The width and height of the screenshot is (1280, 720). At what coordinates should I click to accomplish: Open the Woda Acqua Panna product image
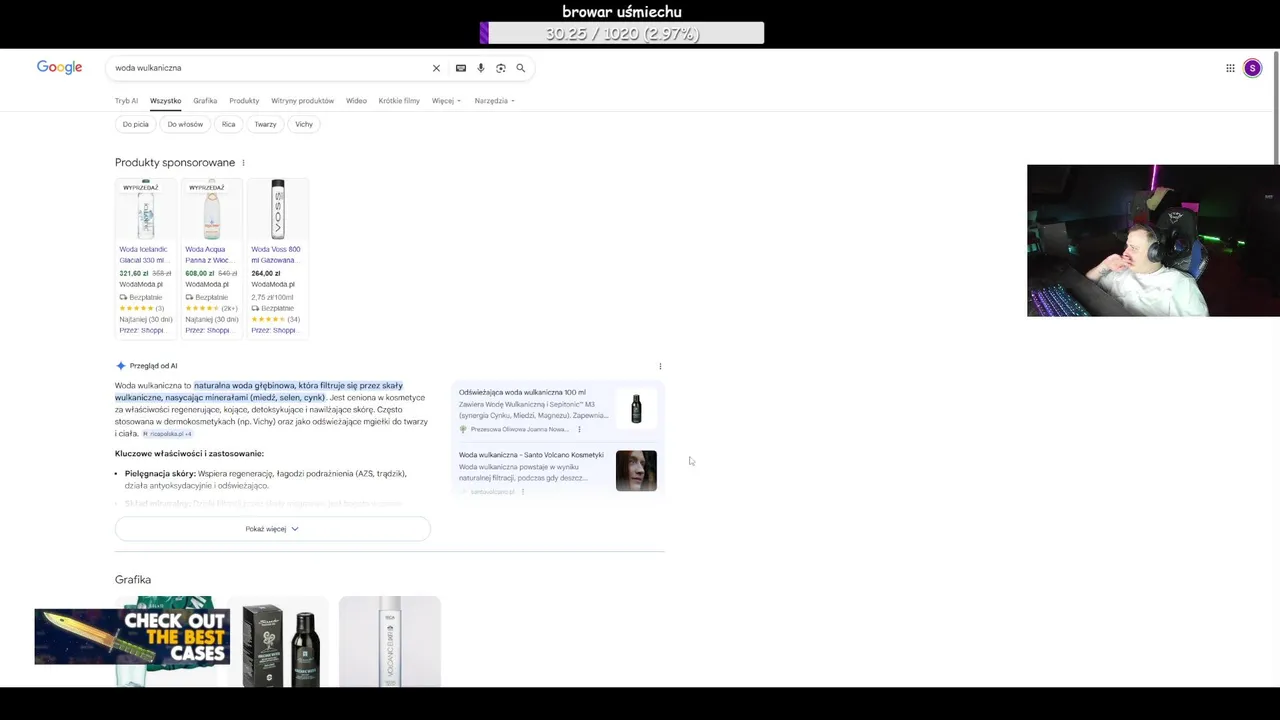click(x=212, y=210)
